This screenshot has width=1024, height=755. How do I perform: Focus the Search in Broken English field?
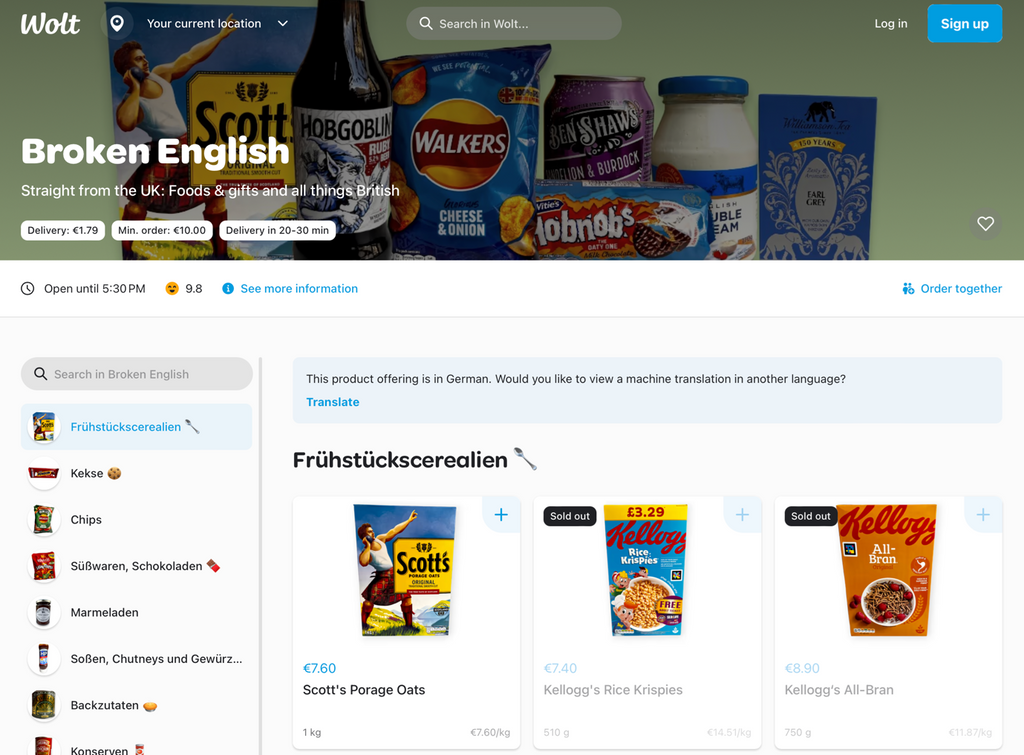136,374
